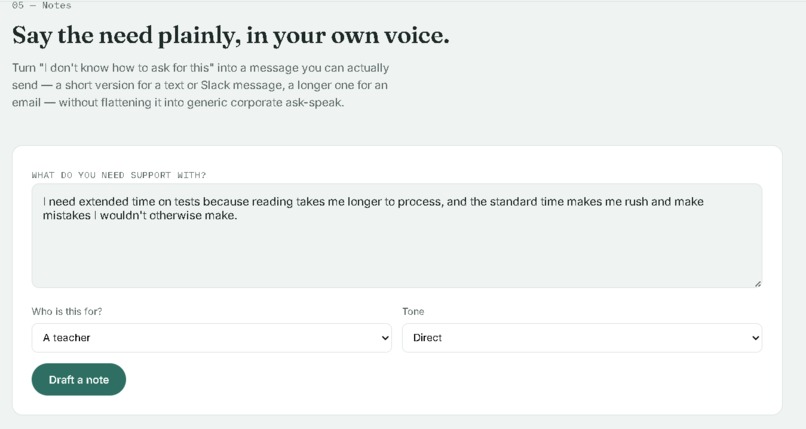Click the textarea resize handle corner
This screenshot has height=429, width=806.
click(758, 284)
